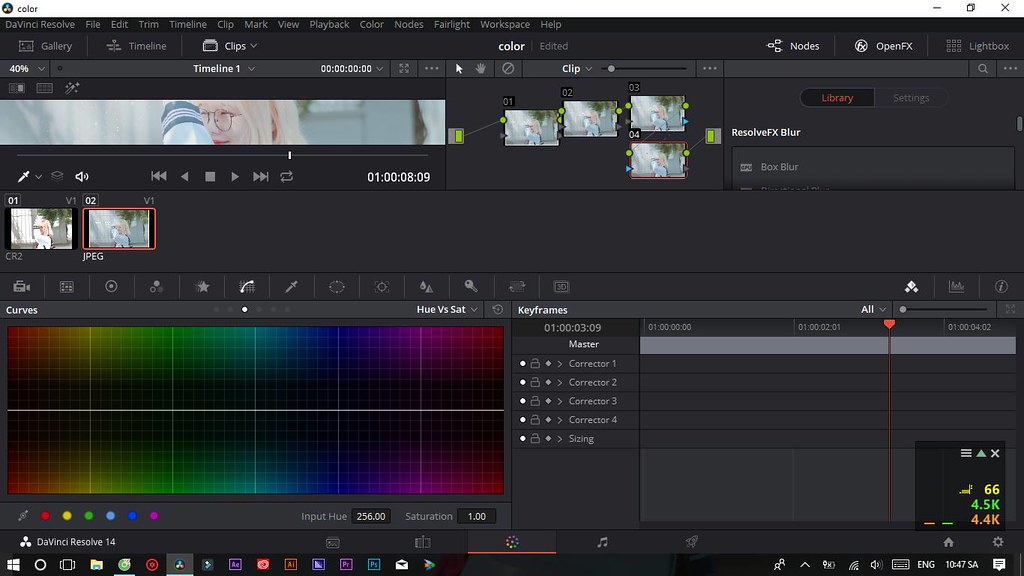Select the red hue color swatch
Screen dimensions: 1024x576
tap(45, 516)
